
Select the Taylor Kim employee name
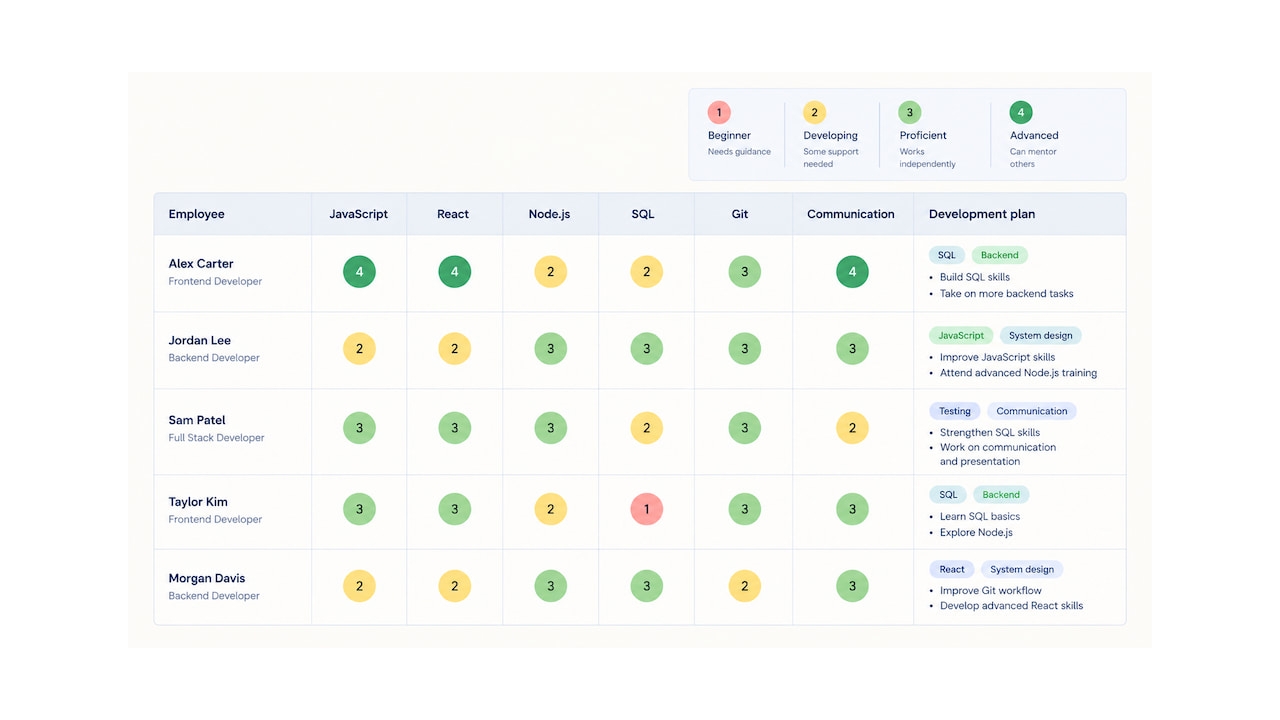click(198, 502)
